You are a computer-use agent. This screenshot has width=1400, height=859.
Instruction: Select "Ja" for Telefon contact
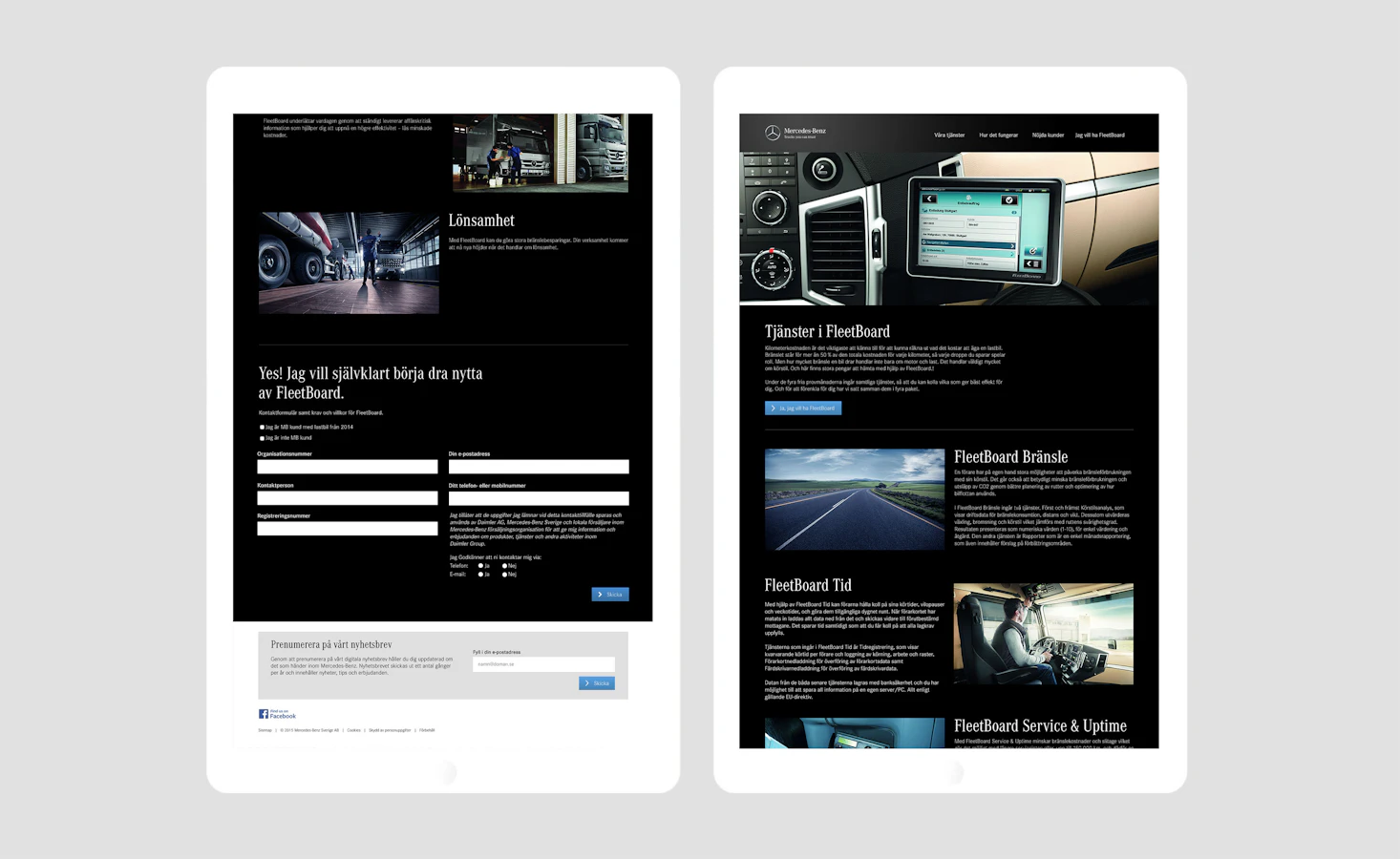pos(480,566)
